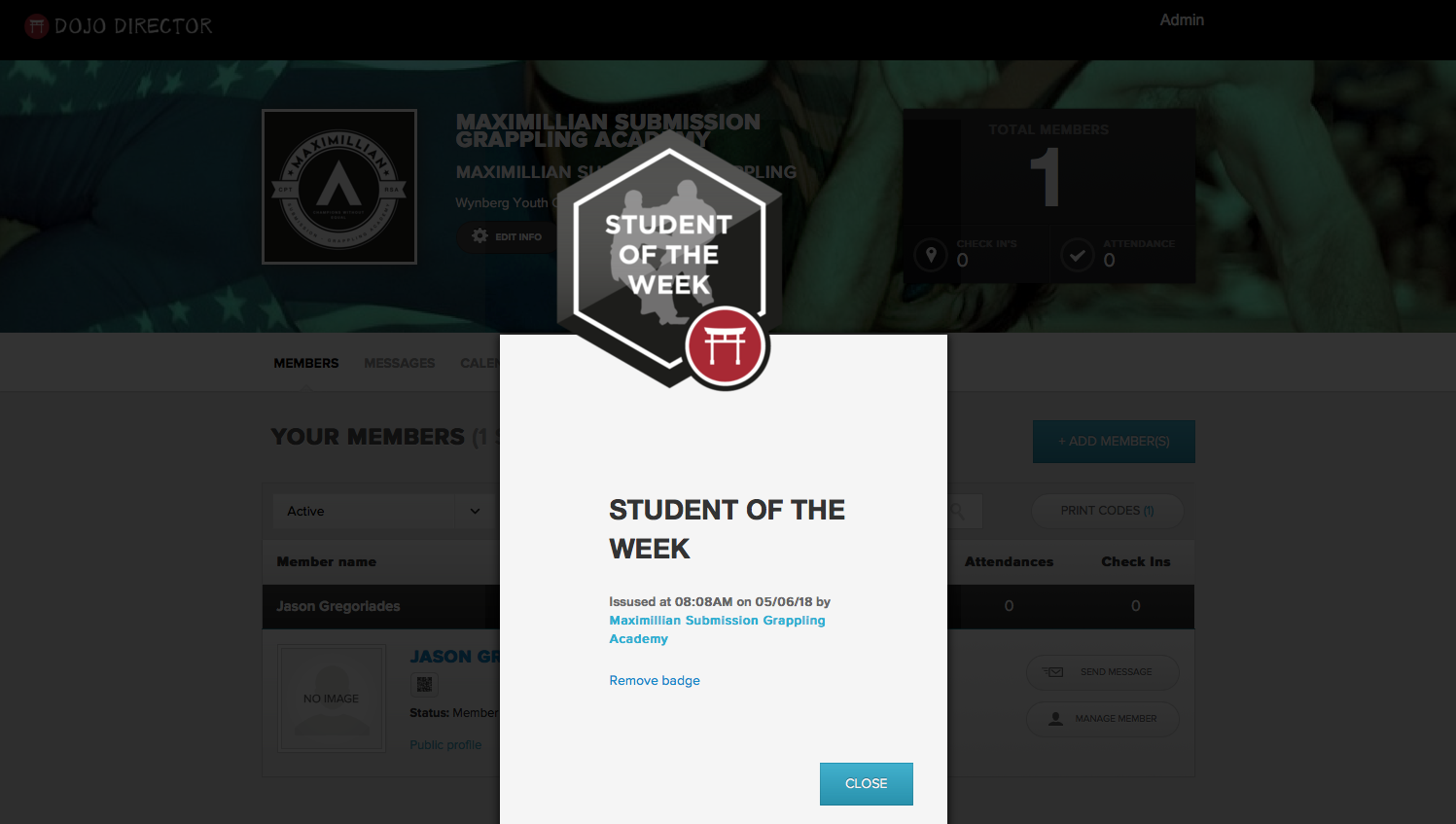Expand the Admin account menu

click(x=1182, y=20)
